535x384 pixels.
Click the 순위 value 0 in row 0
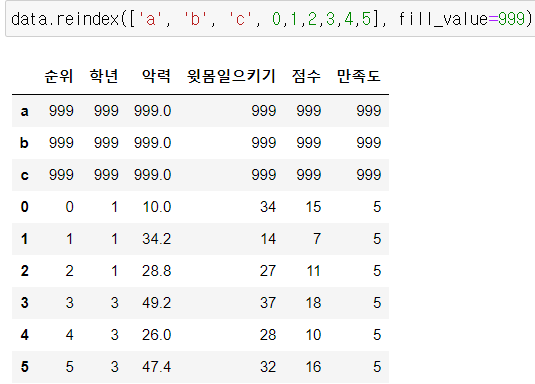click(70, 207)
